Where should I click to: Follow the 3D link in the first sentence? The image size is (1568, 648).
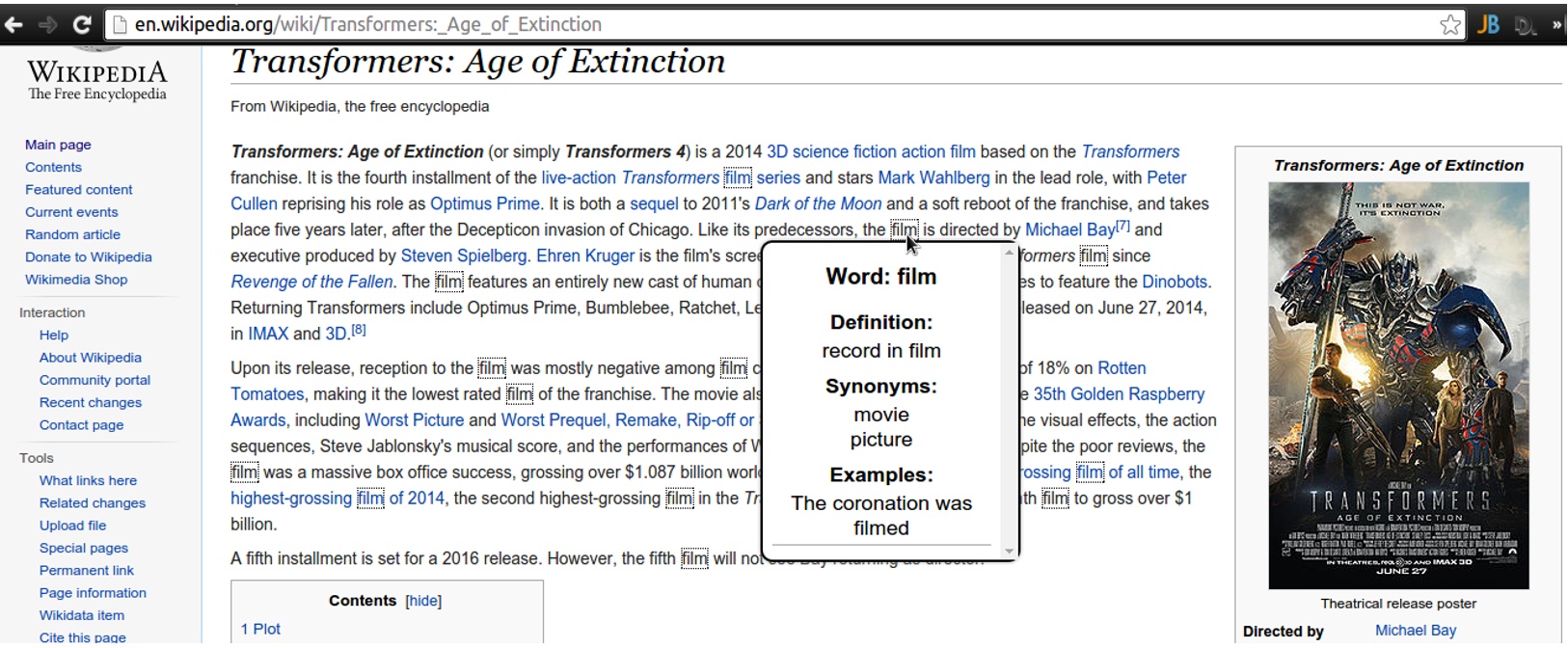[x=777, y=152]
